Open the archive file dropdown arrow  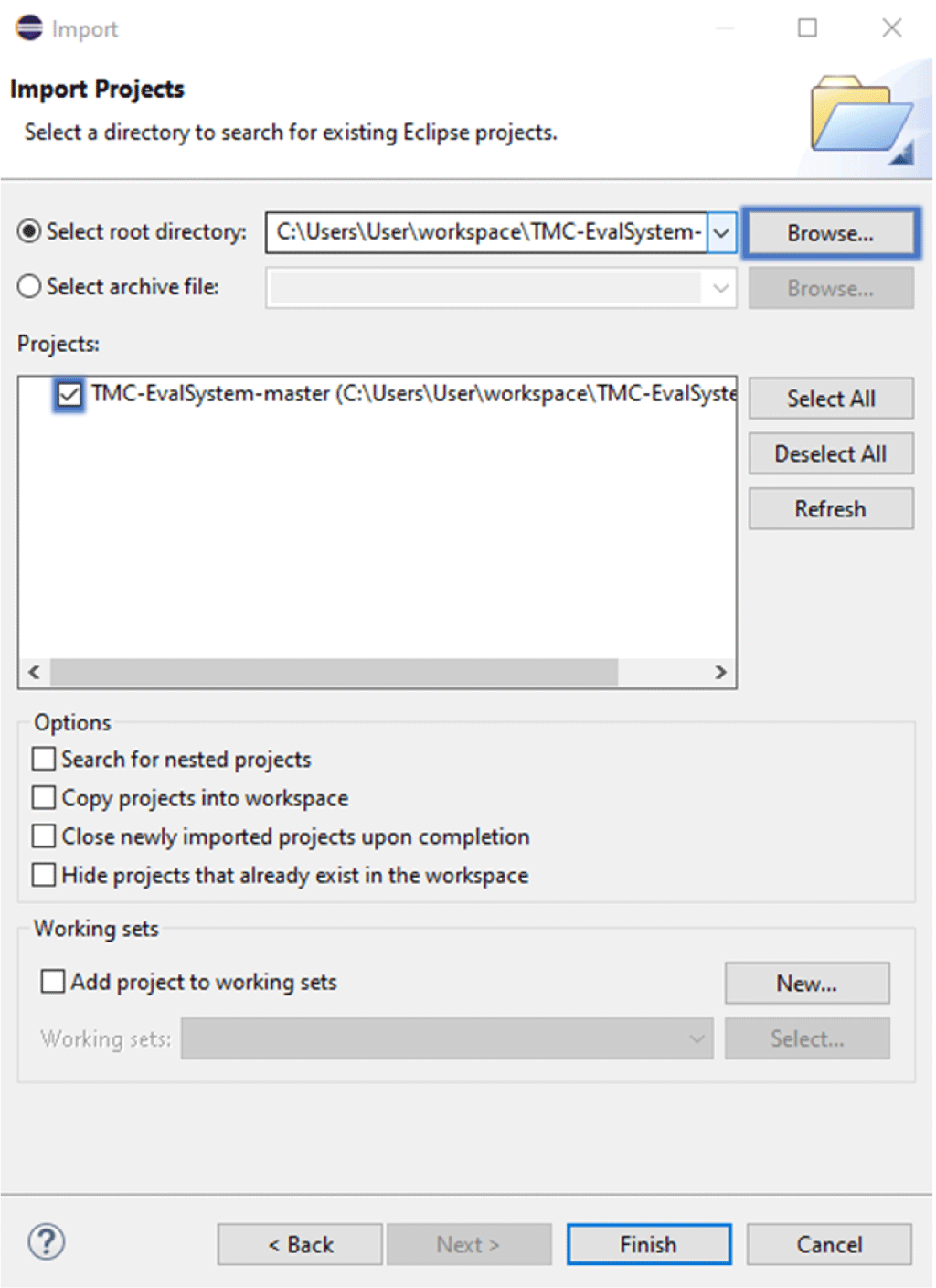coord(721,288)
